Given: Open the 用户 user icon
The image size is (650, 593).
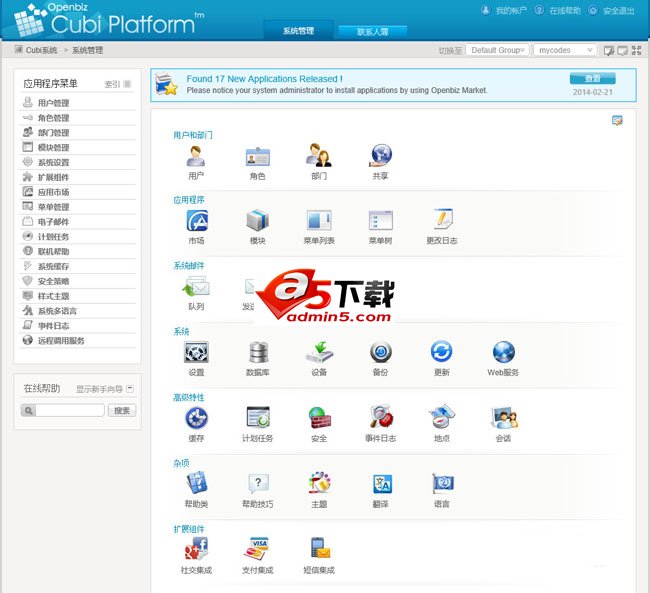Looking at the screenshot, I should 196,156.
